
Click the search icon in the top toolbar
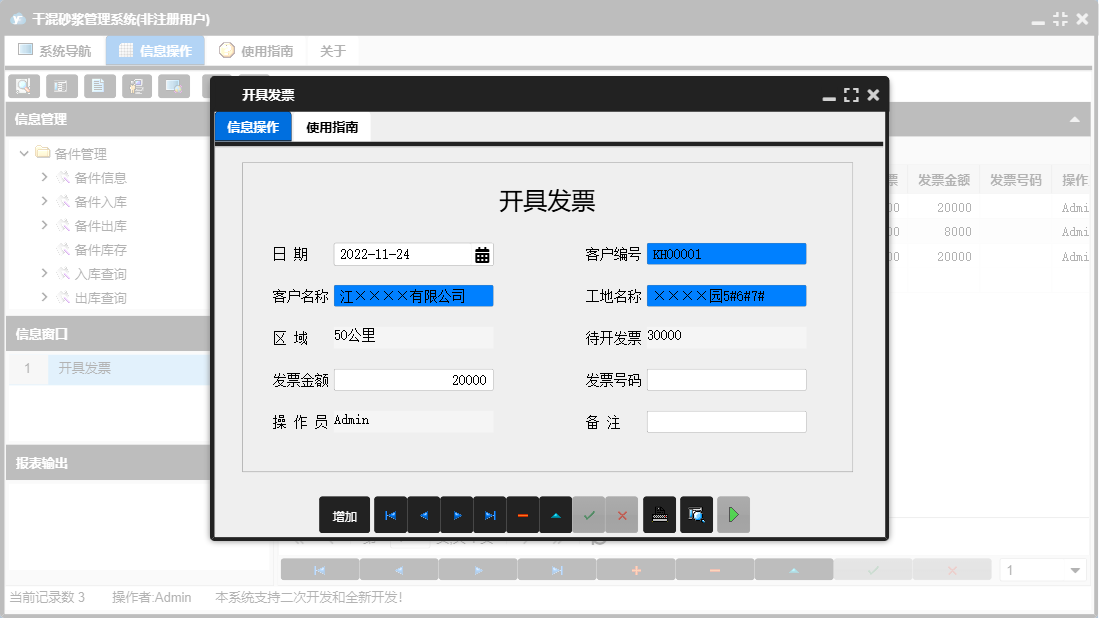[x=23, y=86]
